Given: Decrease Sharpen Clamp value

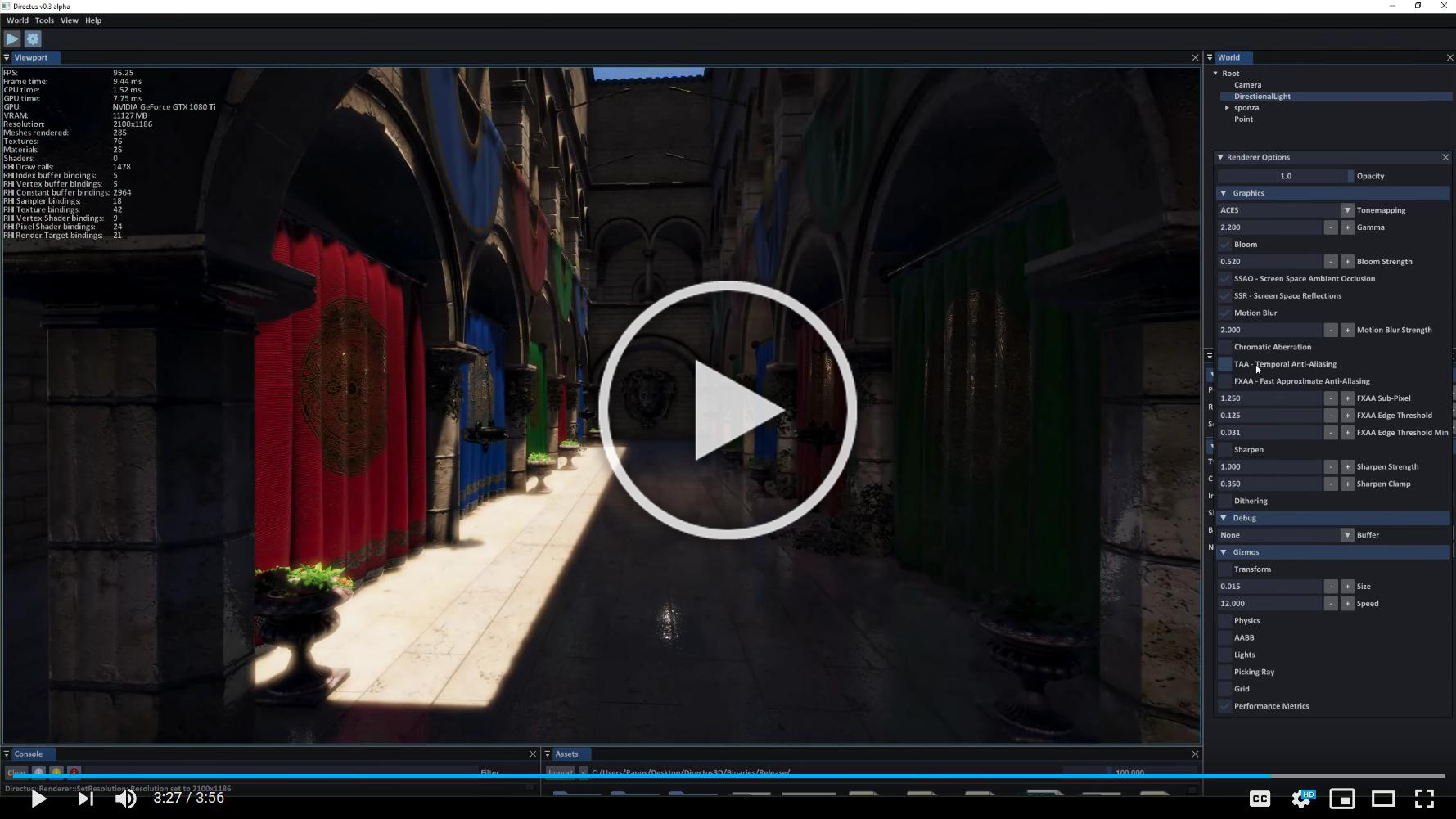Looking at the screenshot, I should point(1331,484).
